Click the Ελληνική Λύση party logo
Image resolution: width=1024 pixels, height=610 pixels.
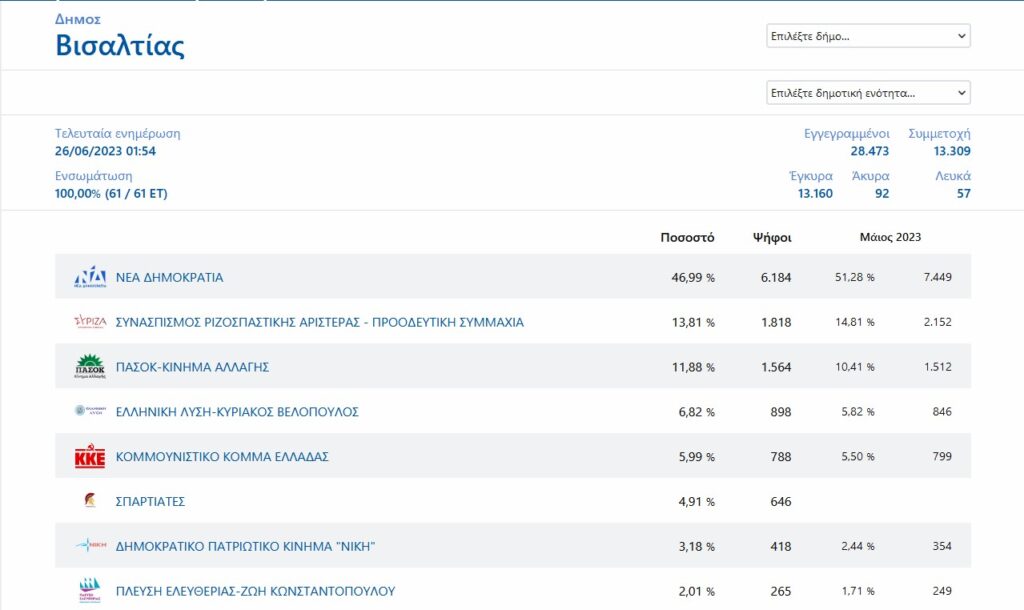[x=90, y=411]
